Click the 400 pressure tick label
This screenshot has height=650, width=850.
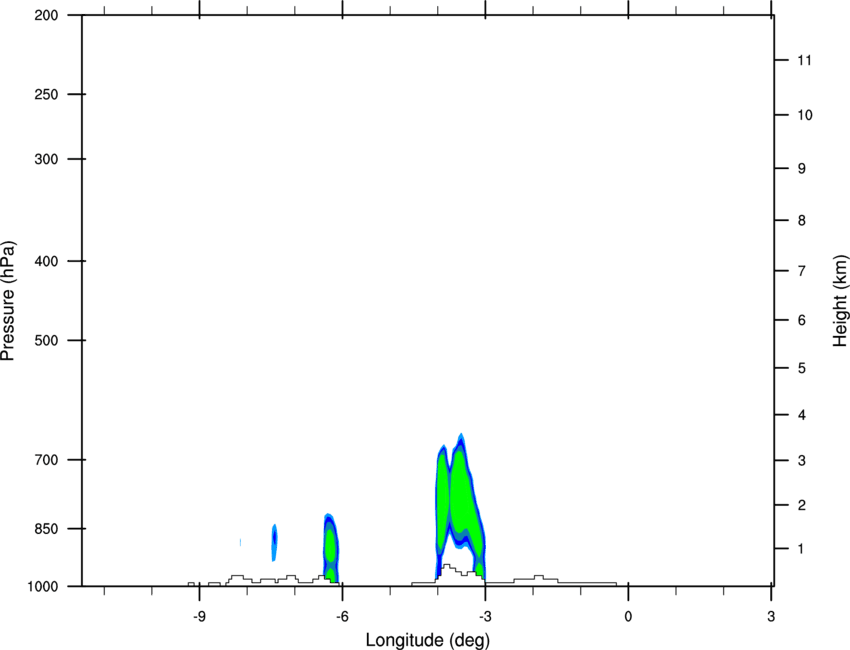47,261
